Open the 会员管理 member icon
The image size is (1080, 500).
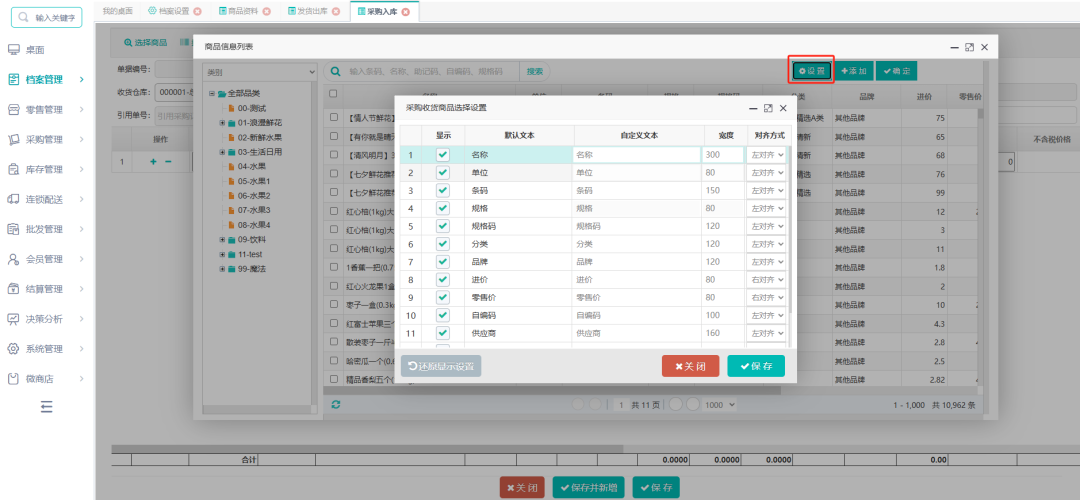[x=13, y=259]
